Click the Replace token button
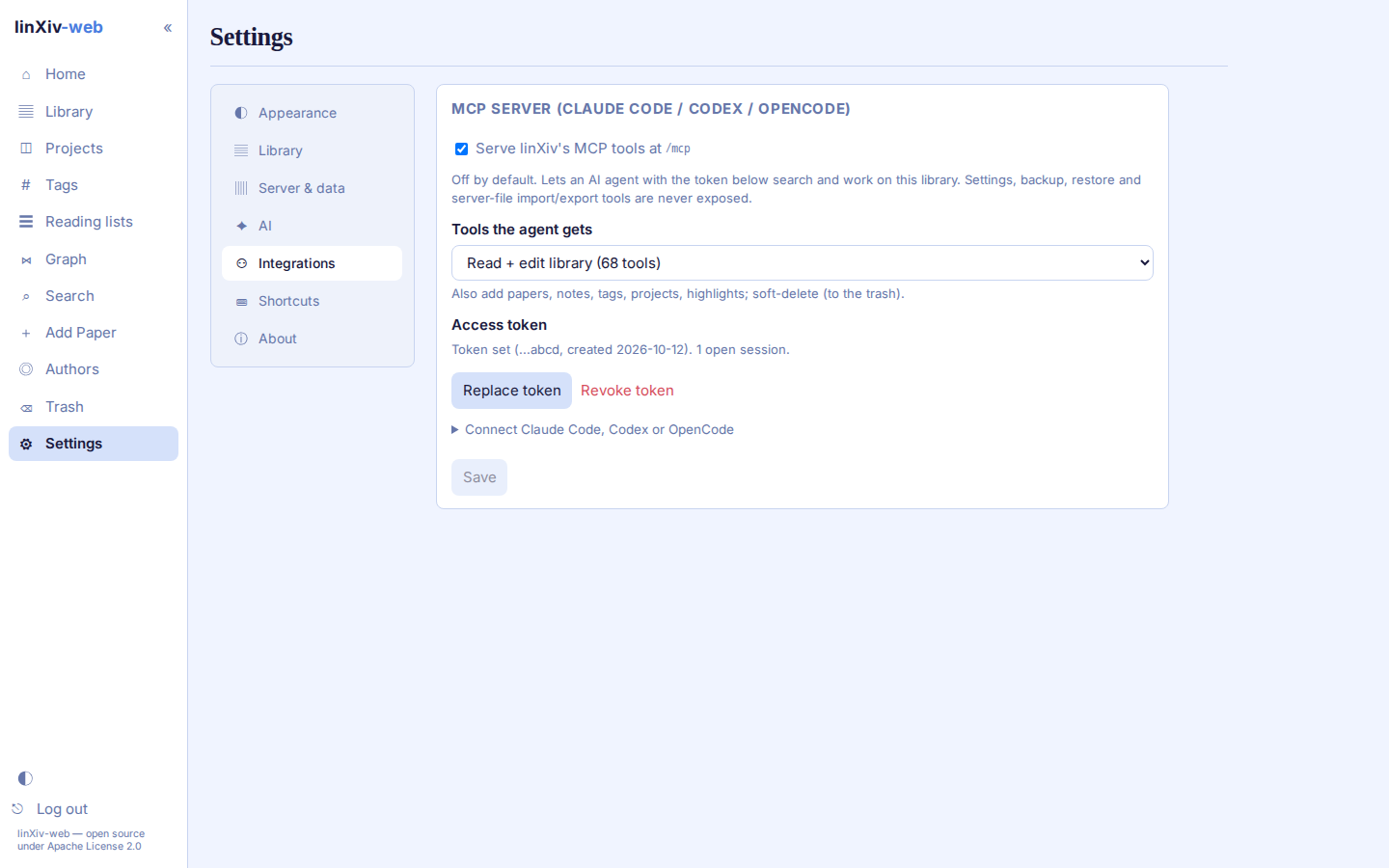 [x=511, y=391]
